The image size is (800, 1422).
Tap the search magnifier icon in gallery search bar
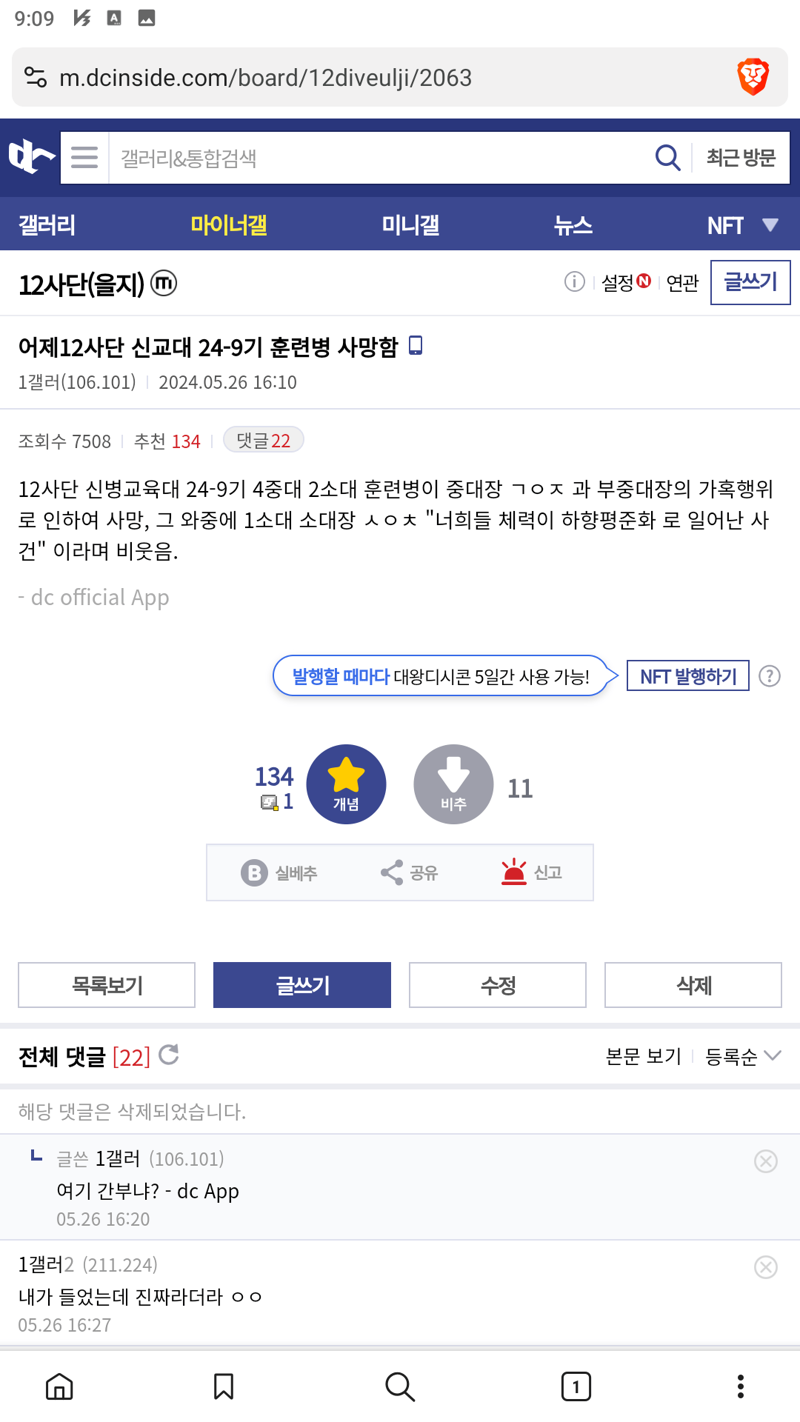point(667,158)
